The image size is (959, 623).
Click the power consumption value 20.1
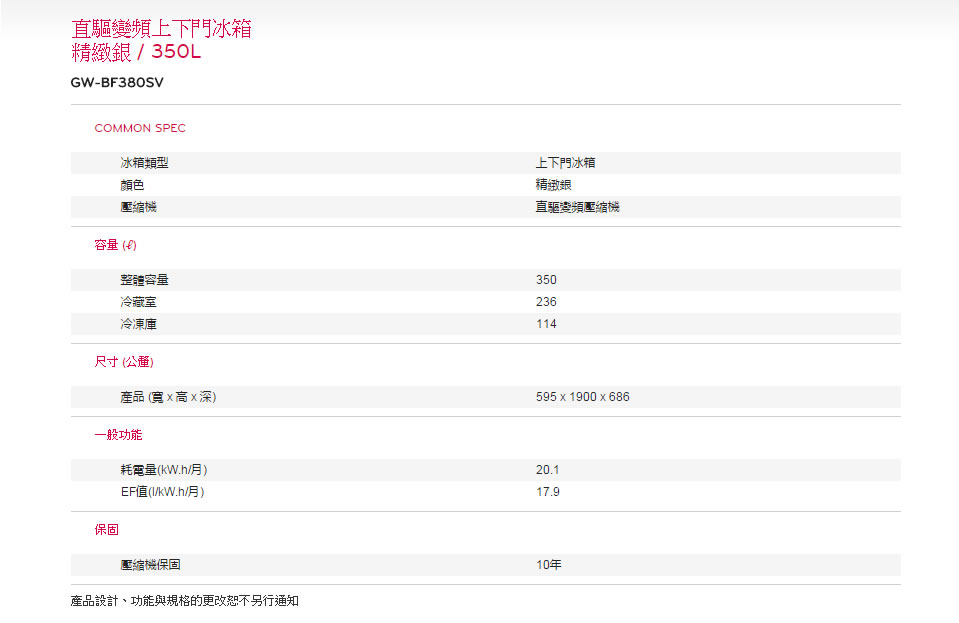click(x=547, y=470)
